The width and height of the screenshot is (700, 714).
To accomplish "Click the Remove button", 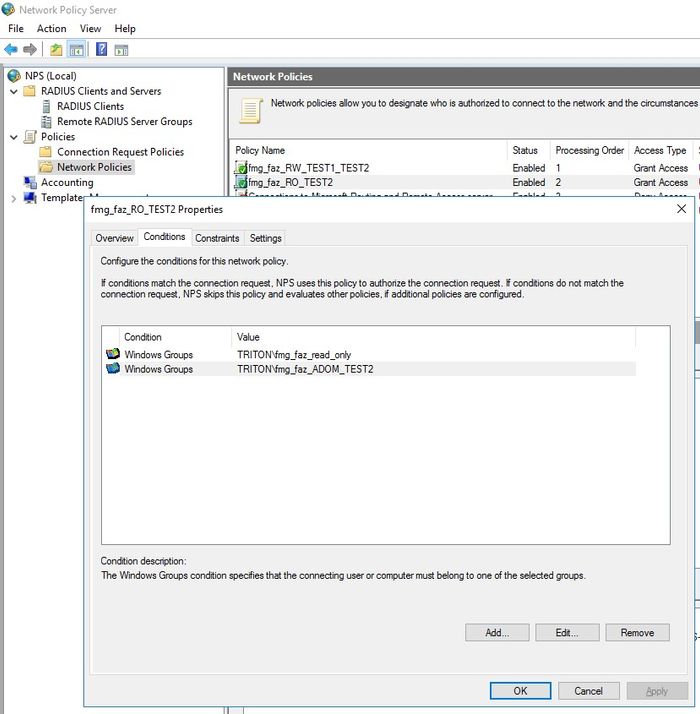I will [637, 632].
